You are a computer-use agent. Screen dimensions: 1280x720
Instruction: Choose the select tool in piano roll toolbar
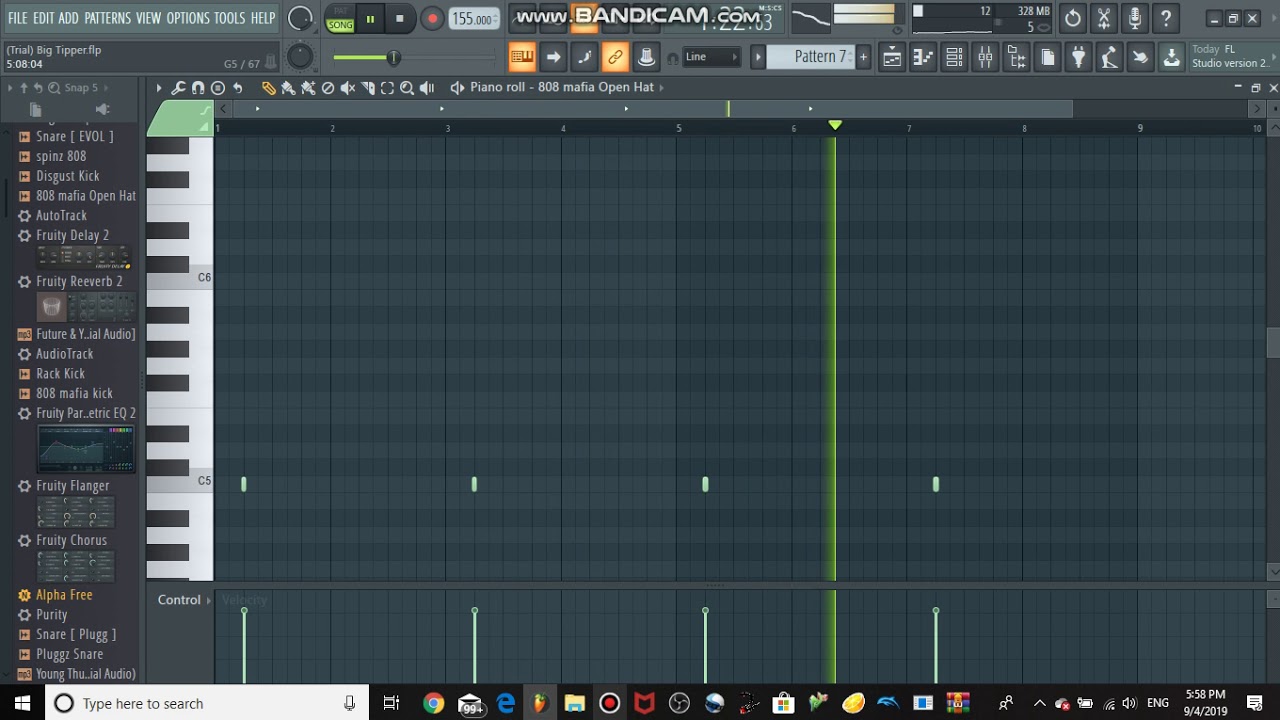[388, 88]
